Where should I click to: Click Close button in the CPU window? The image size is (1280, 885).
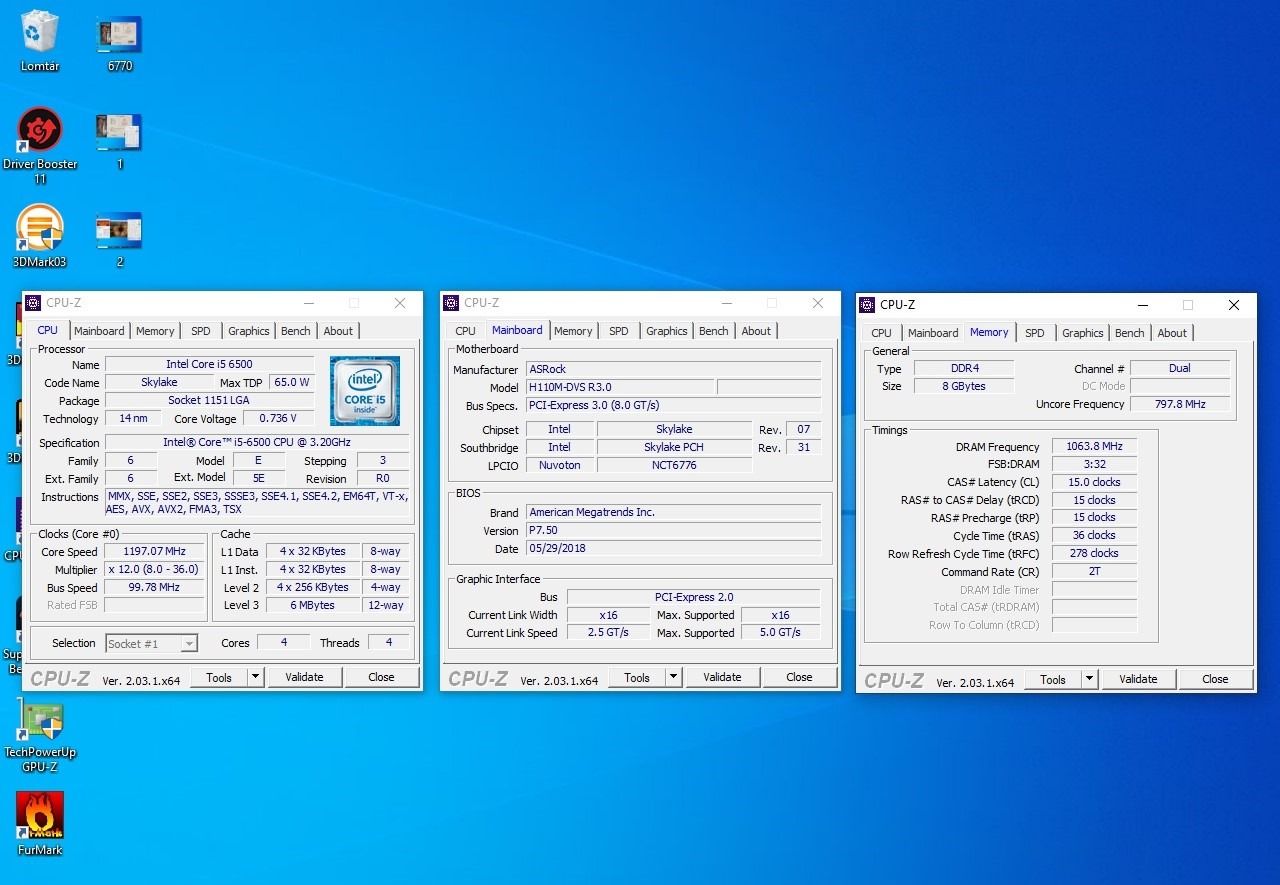381,677
